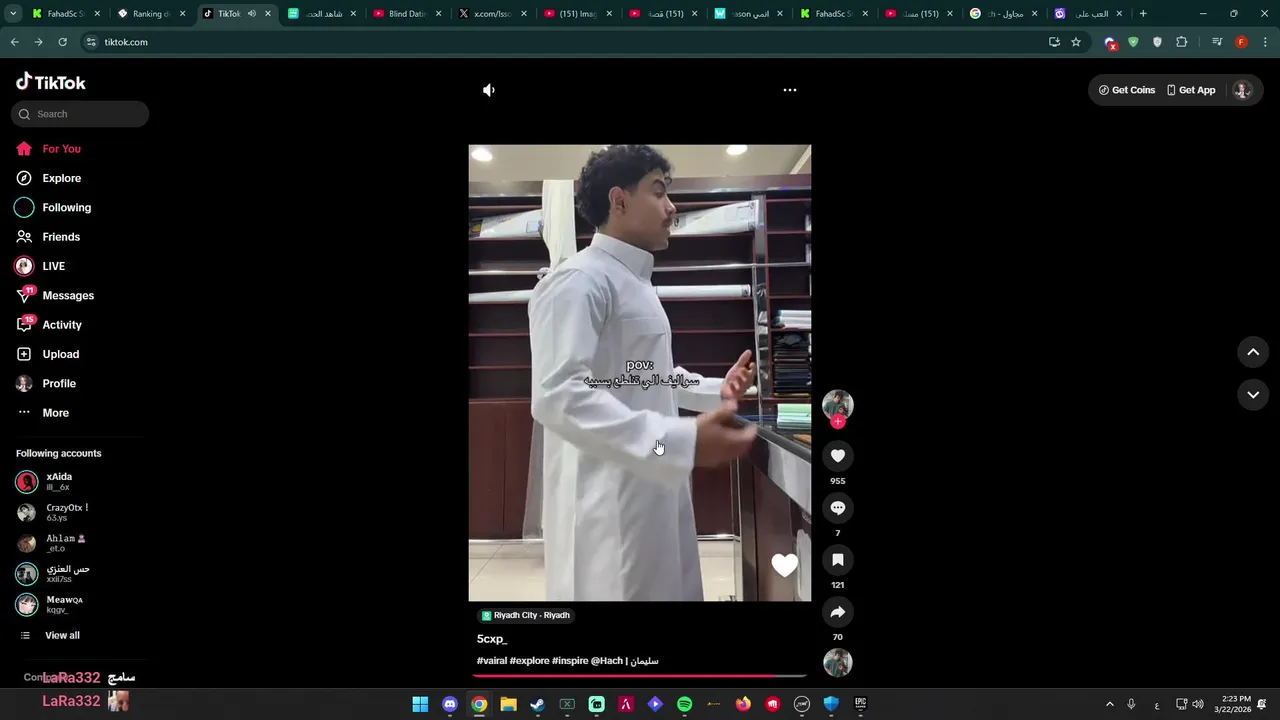Open the site info icon in address bar

[90, 42]
